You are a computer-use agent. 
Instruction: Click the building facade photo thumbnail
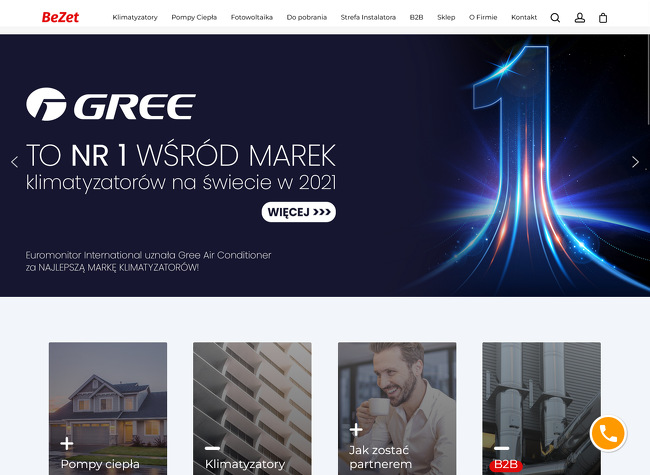click(x=252, y=408)
